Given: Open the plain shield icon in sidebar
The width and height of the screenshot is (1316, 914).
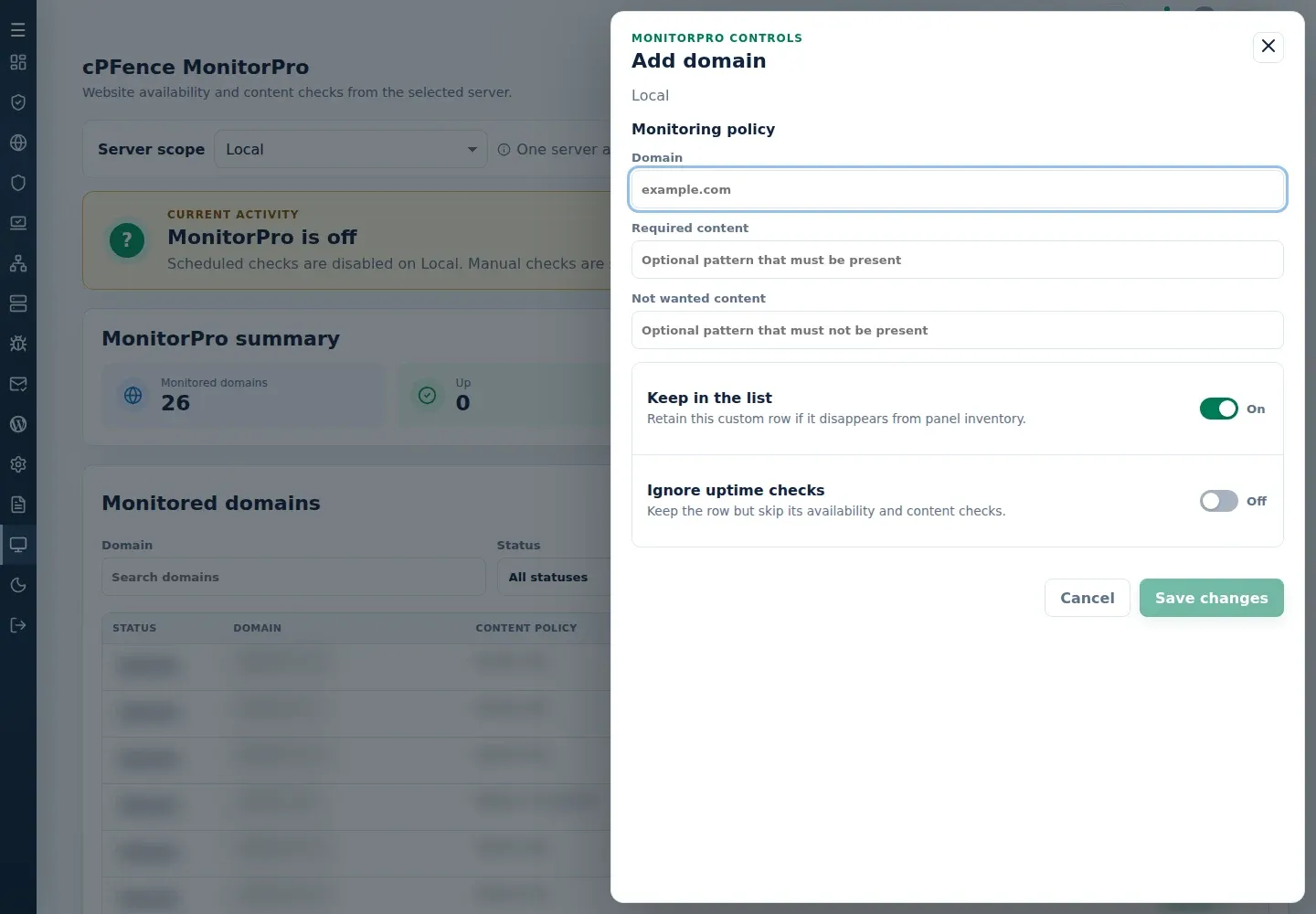Looking at the screenshot, I should pos(18,183).
